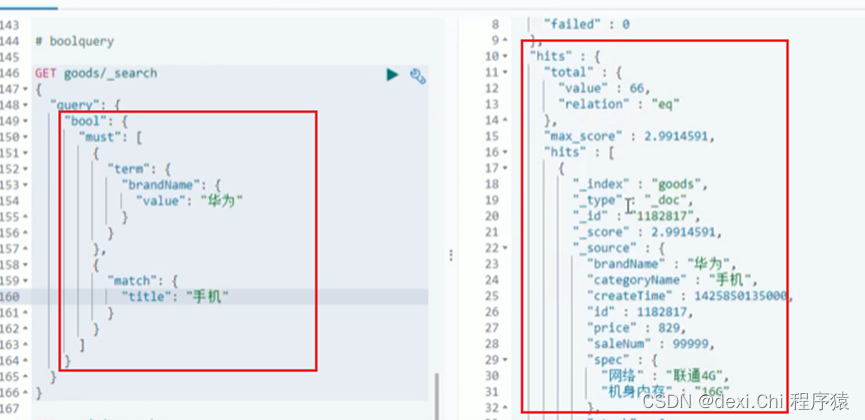Collapse the fold arrow at line 147
Viewport: 865px width, 420px height.
point(26,89)
